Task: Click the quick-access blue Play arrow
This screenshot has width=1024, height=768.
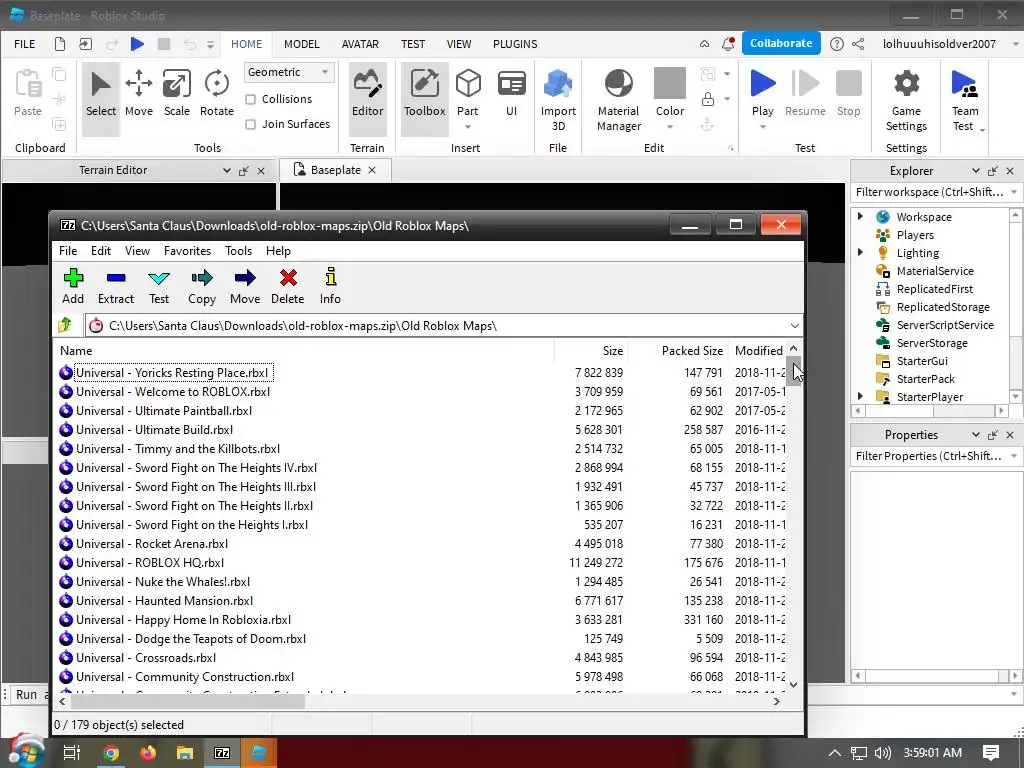Action: coord(137,44)
